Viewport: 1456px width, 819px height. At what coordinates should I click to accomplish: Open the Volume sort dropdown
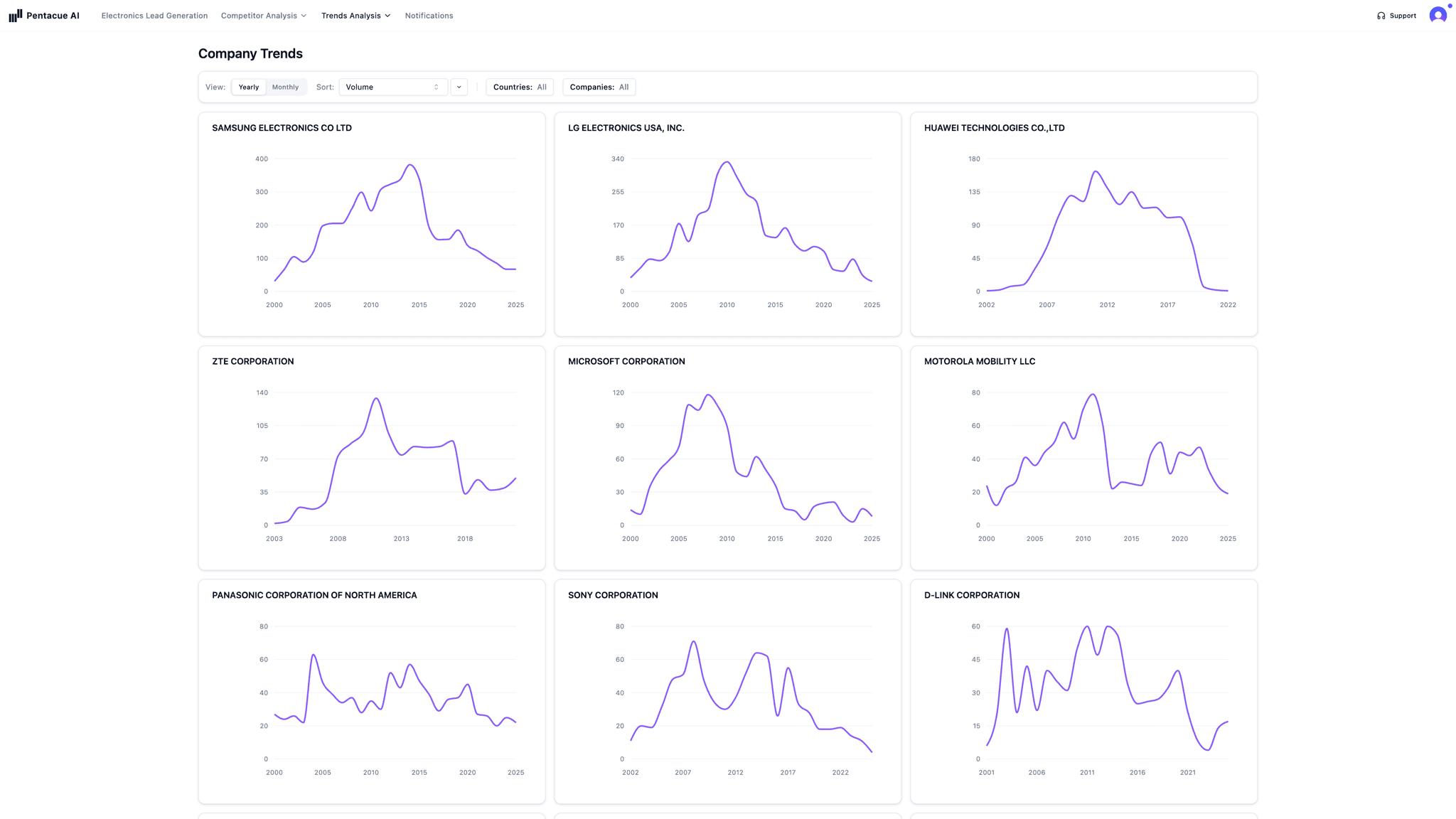pyautogui.click(x=392, y=87)
